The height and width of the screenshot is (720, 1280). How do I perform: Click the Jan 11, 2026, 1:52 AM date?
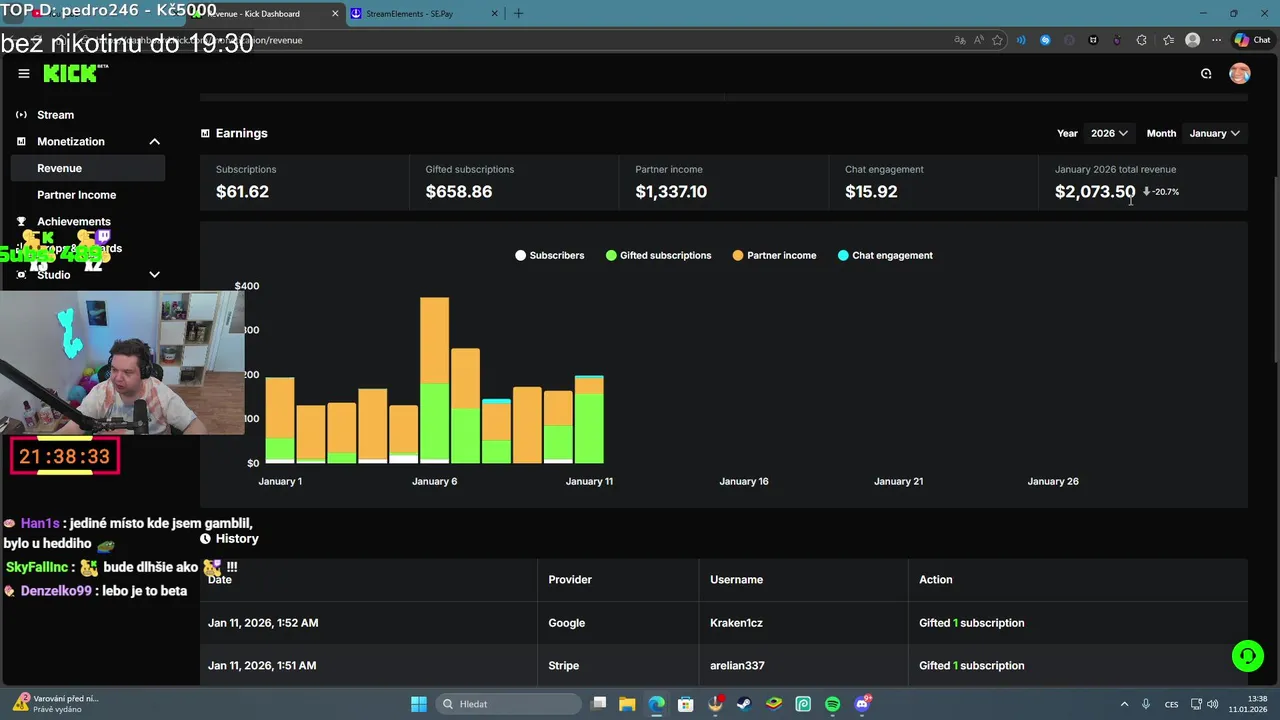click(x=263, y=623)
